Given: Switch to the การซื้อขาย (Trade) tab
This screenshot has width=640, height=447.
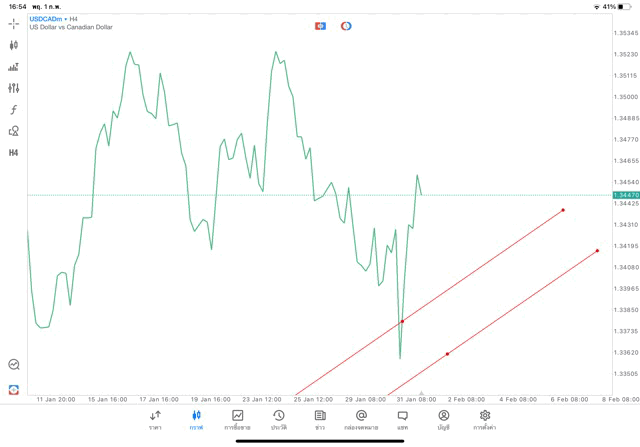Looking at the screenshot, I should click(238, 420).
